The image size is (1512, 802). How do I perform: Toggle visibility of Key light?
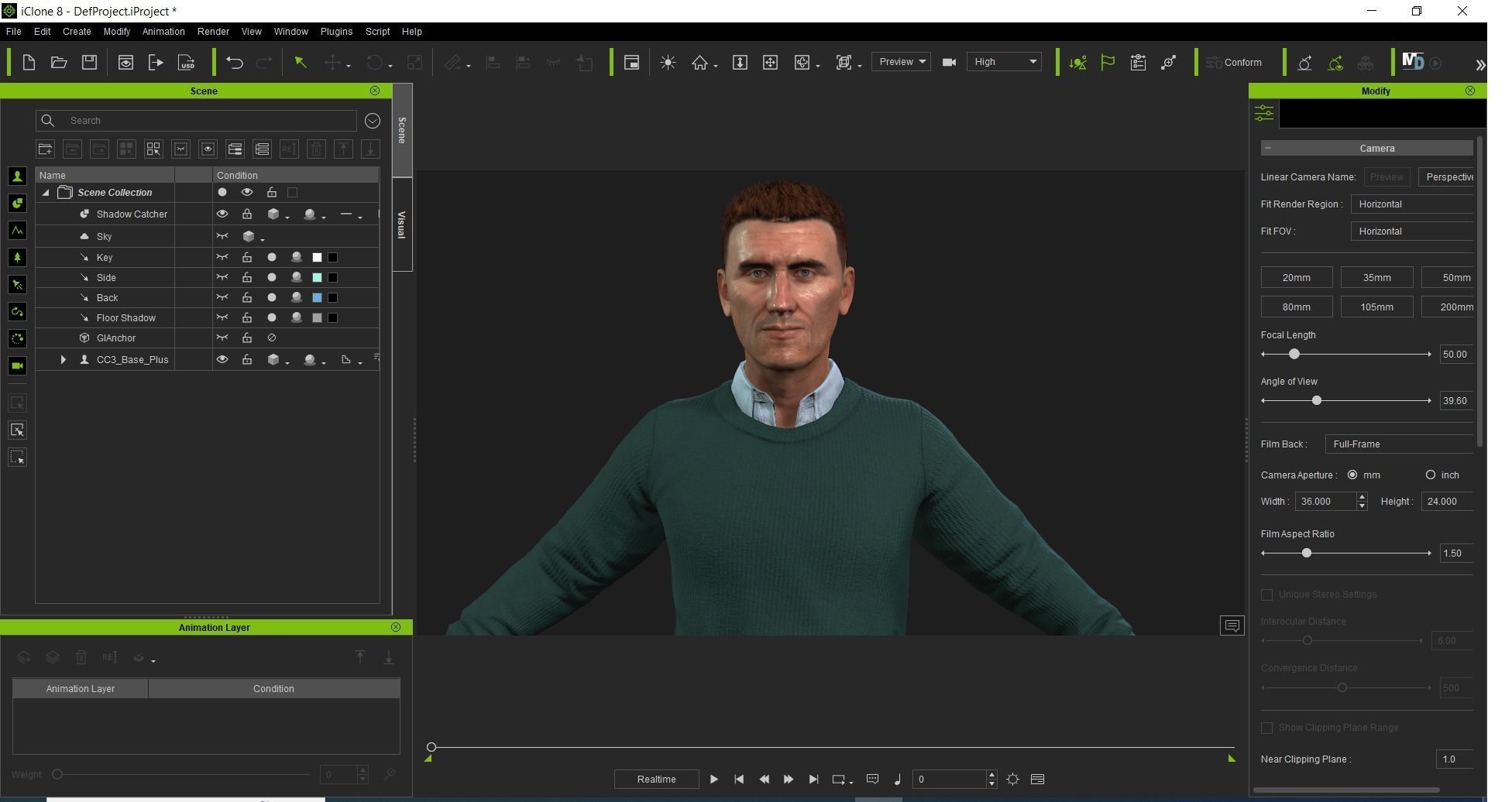click(222, 257)
